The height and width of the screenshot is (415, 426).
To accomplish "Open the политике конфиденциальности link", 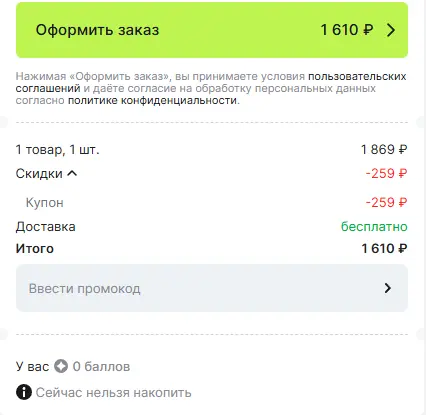I will pos(153,100).
